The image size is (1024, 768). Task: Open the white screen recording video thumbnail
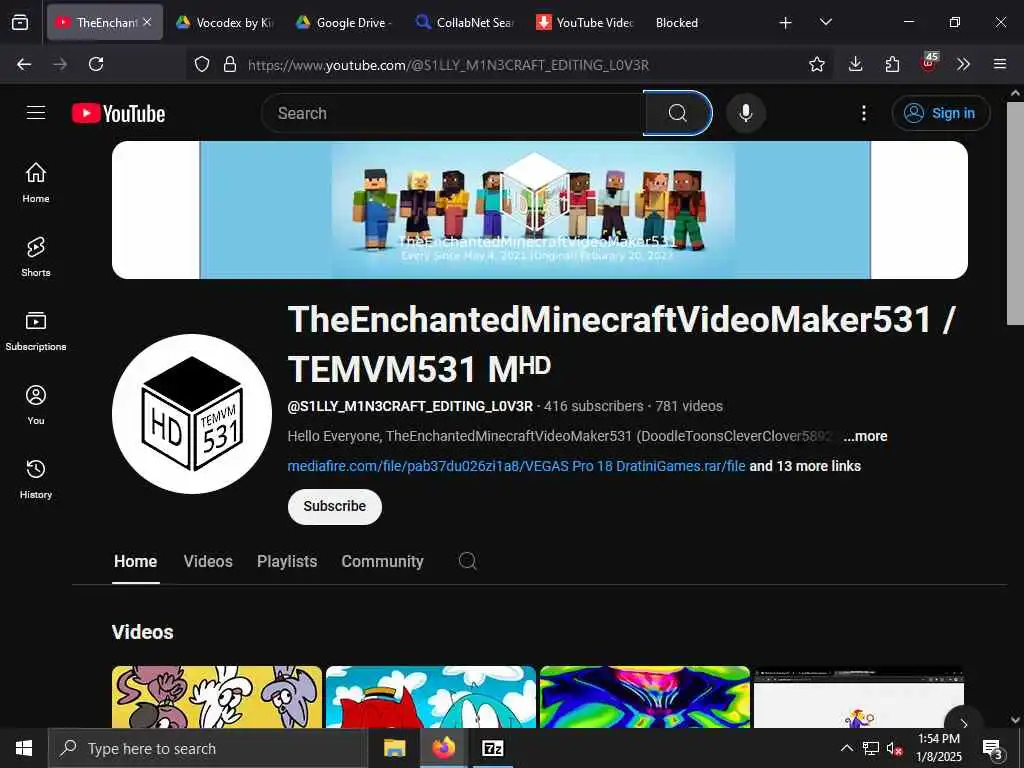coord(859,697)
